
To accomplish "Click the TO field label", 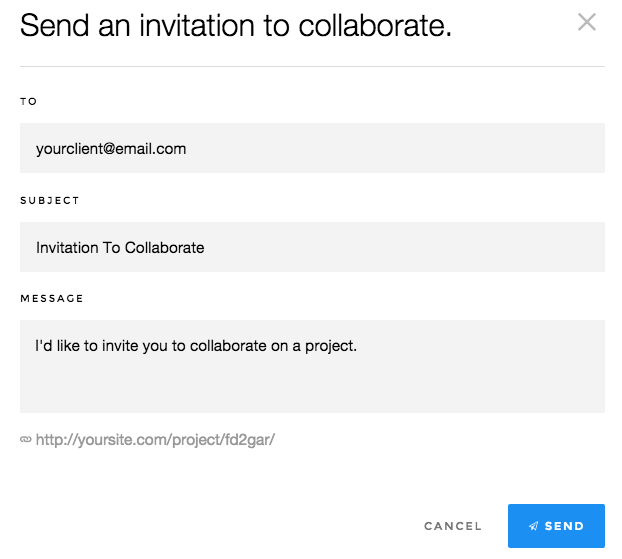I will [x=28, y=101].
